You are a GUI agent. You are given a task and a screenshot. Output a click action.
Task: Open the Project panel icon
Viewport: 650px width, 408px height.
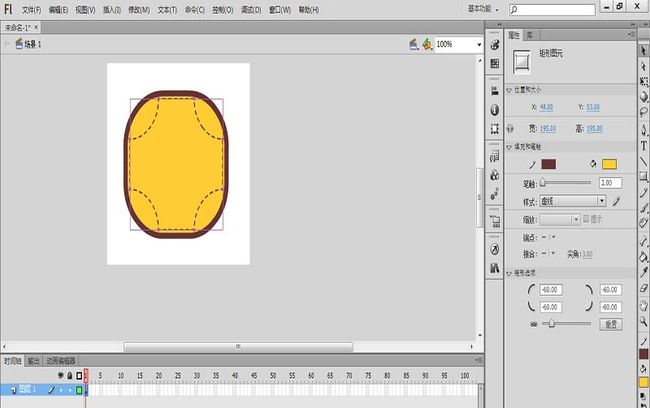pos(495,221)
